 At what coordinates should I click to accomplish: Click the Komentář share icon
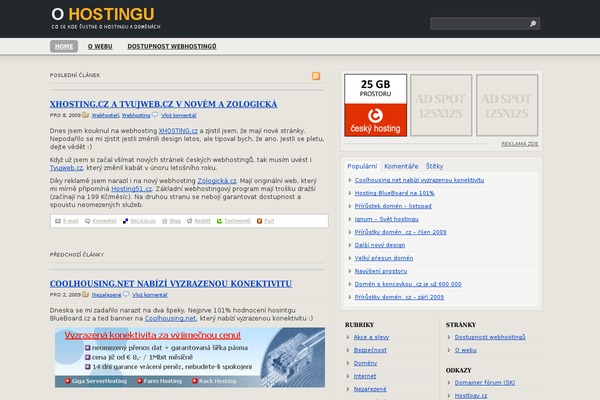tap(87, 221)
